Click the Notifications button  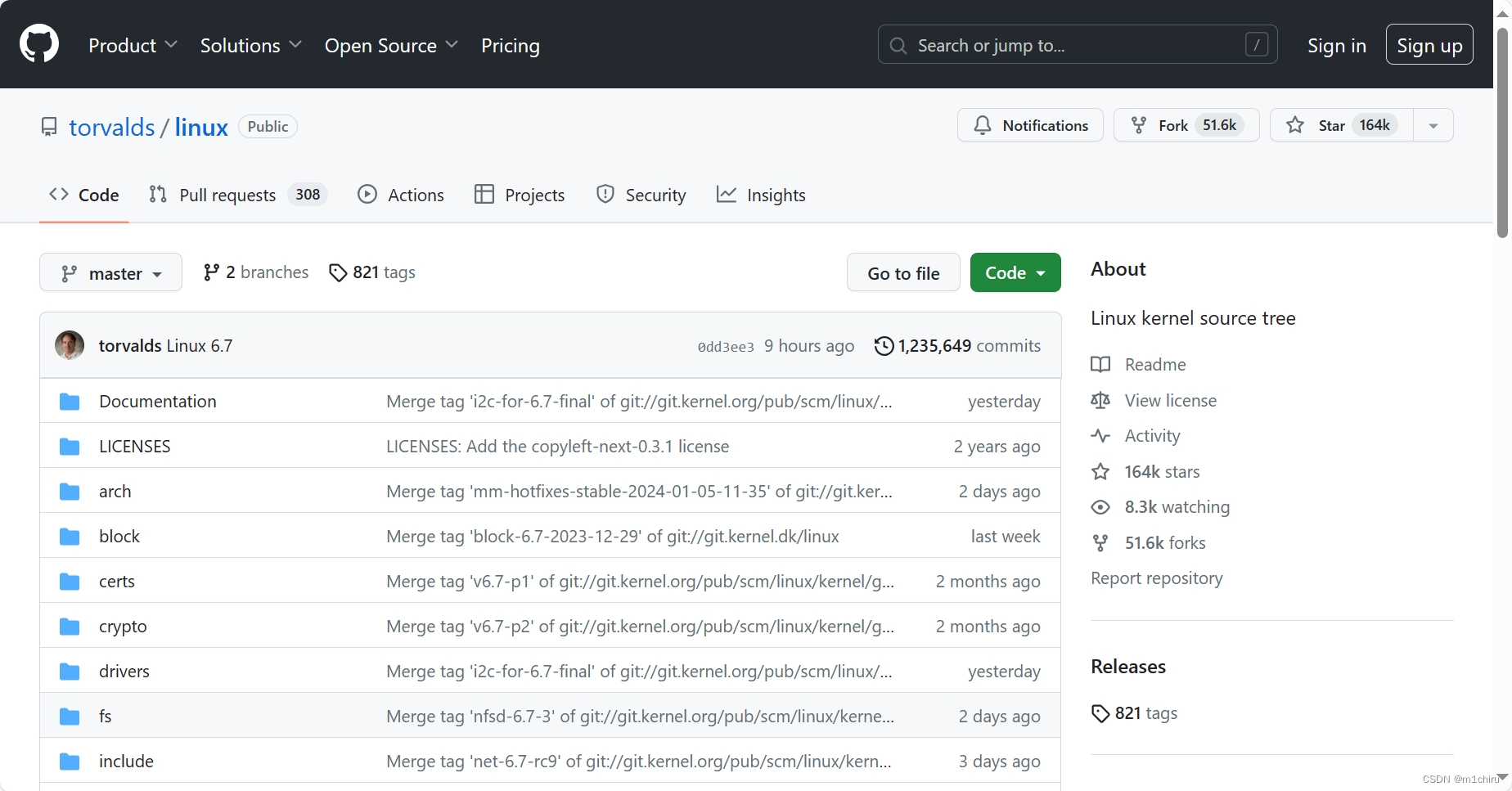[1030, 125]
